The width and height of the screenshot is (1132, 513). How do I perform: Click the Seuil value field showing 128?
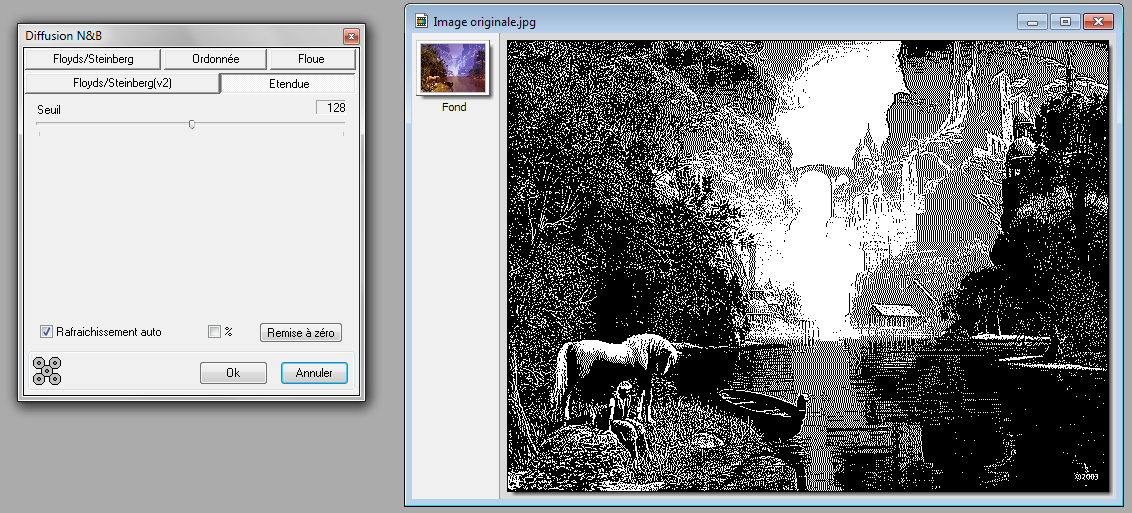click(331, 108)
